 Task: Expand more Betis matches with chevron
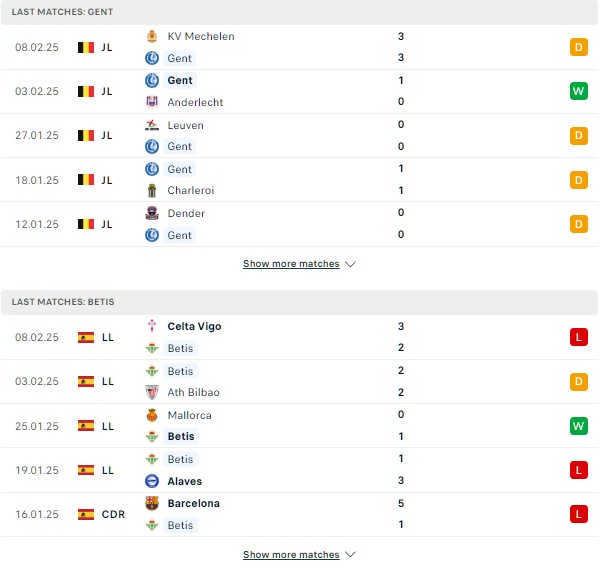[351, 554]
